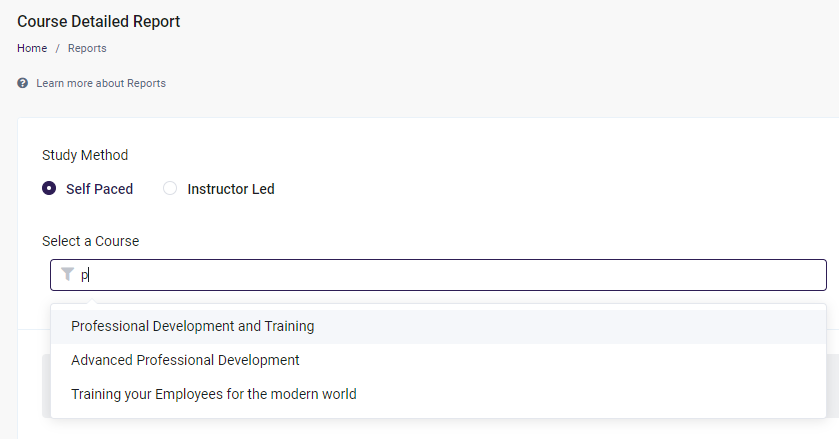Click the Self Paced label text
The height and width of the screenshot is (439, 839).
click(99, 189)
